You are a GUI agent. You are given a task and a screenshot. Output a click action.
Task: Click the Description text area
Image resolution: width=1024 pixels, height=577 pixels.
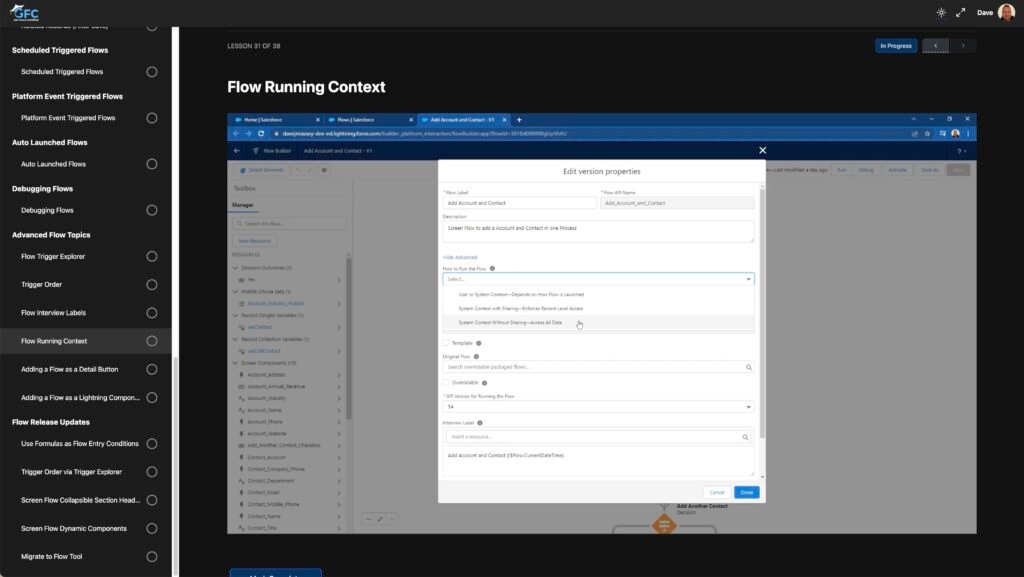(598, 232)
